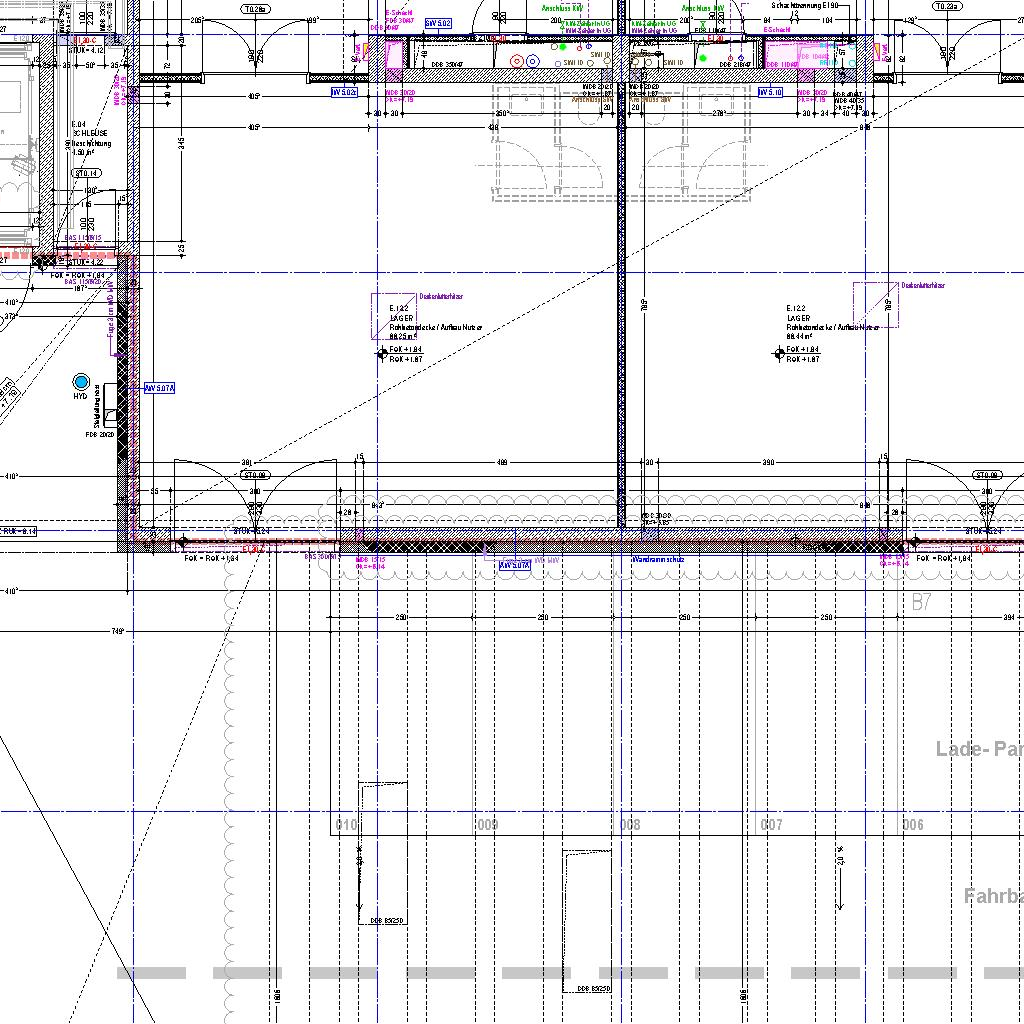Click the WV 5.10 boxed tag
This screenshot has width=1024, height=1024.
click(771, 93)
